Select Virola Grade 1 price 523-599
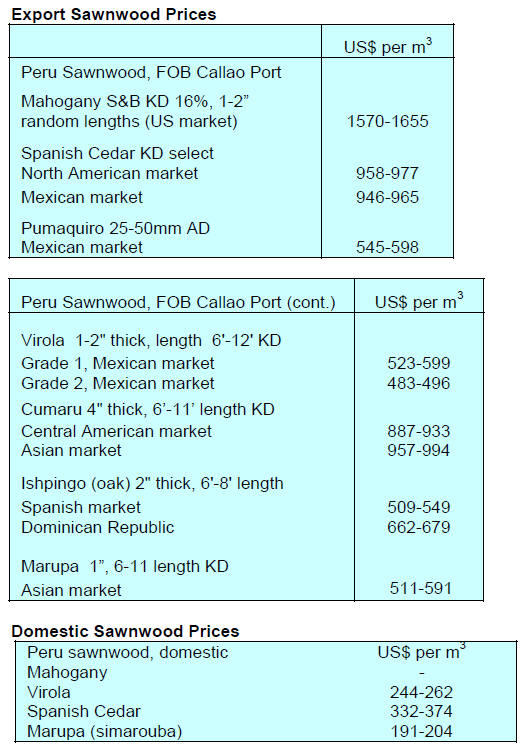527x753 pixels. 418,363
